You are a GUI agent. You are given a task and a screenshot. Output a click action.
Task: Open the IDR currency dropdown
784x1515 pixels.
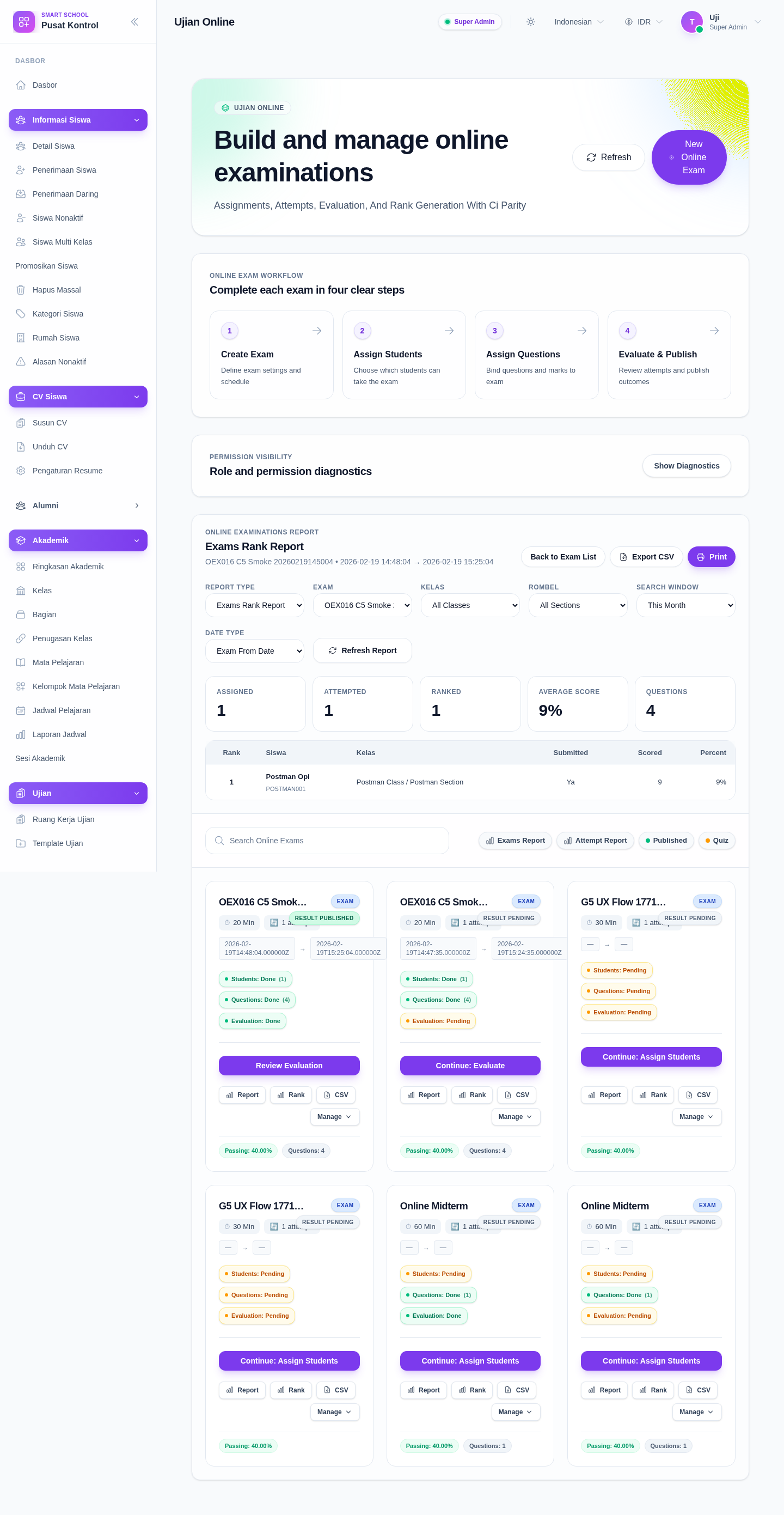[644, 22]
